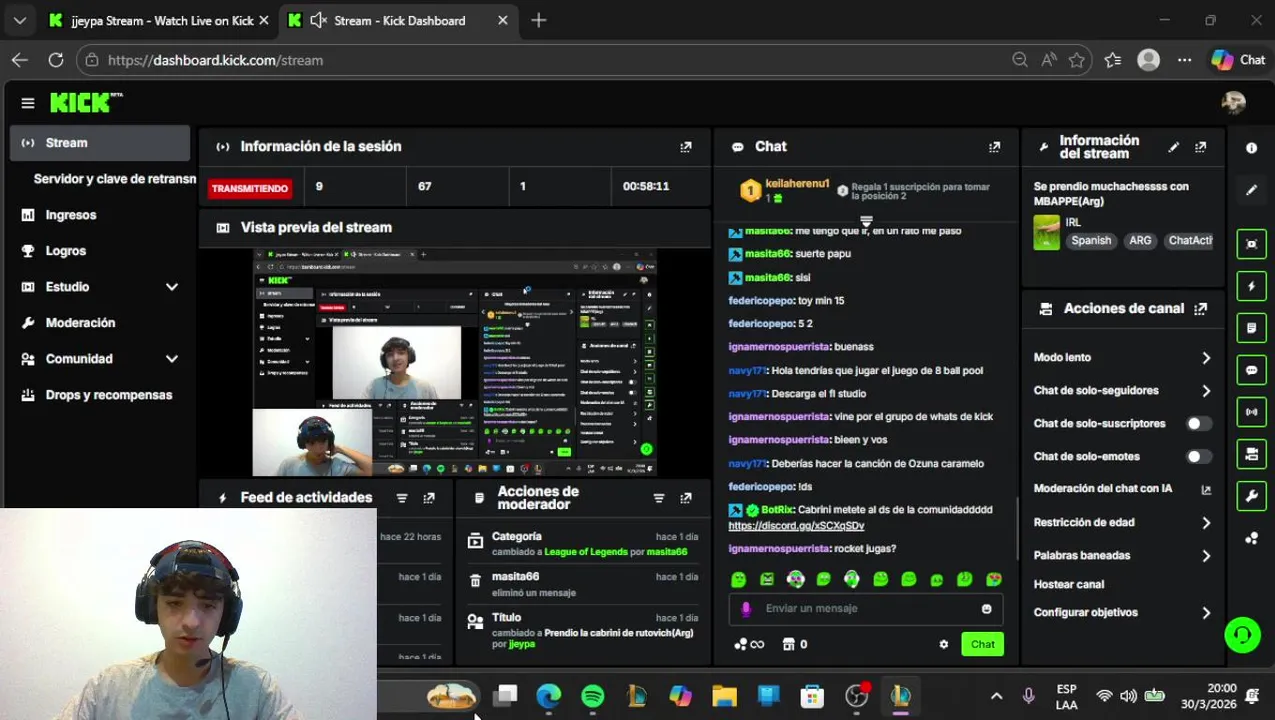Click the ARG tag chip
1275x720 pixels.
click(1140, 241)
